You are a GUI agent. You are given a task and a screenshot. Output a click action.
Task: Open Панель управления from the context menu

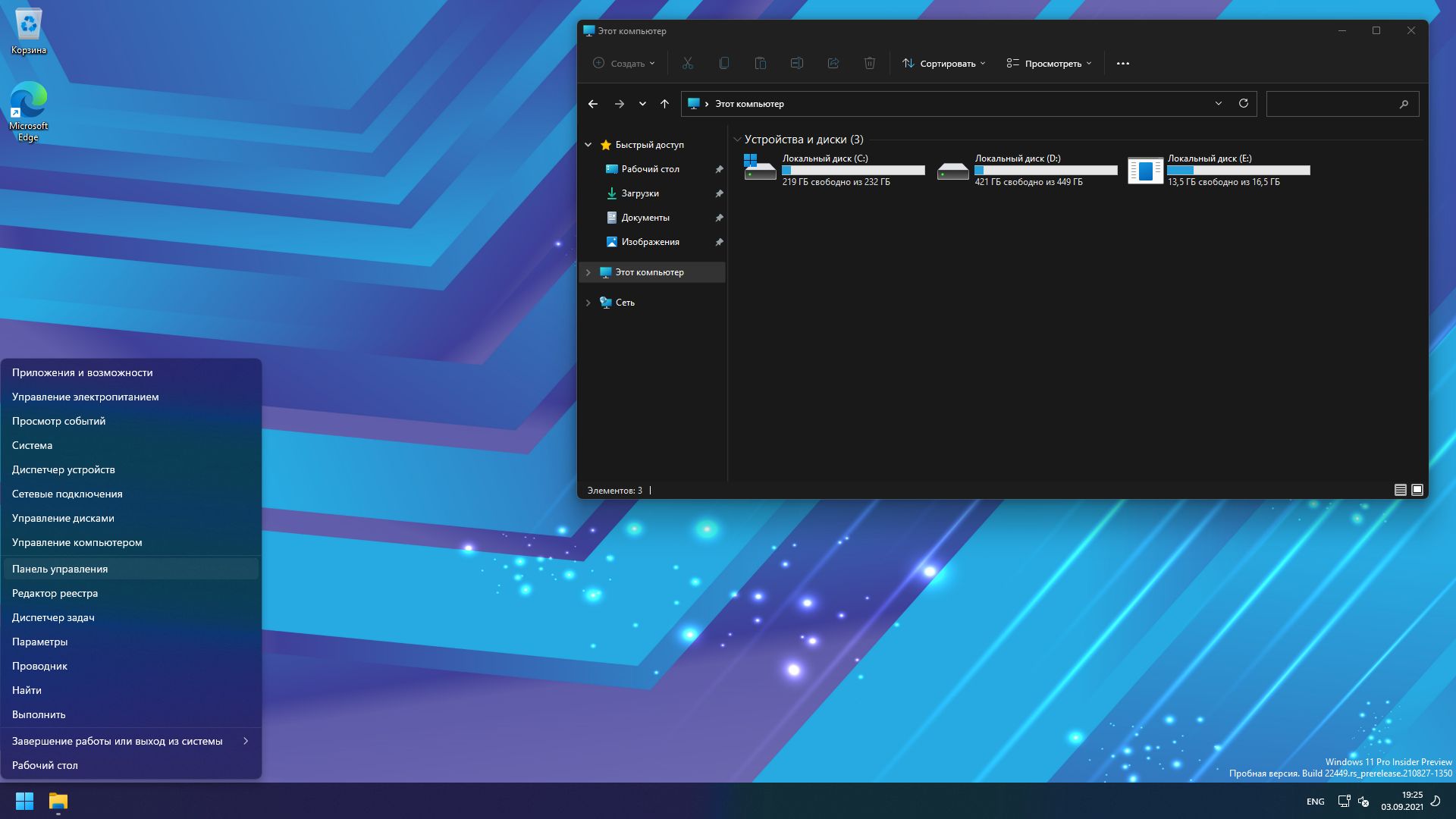tap(60, 569)
